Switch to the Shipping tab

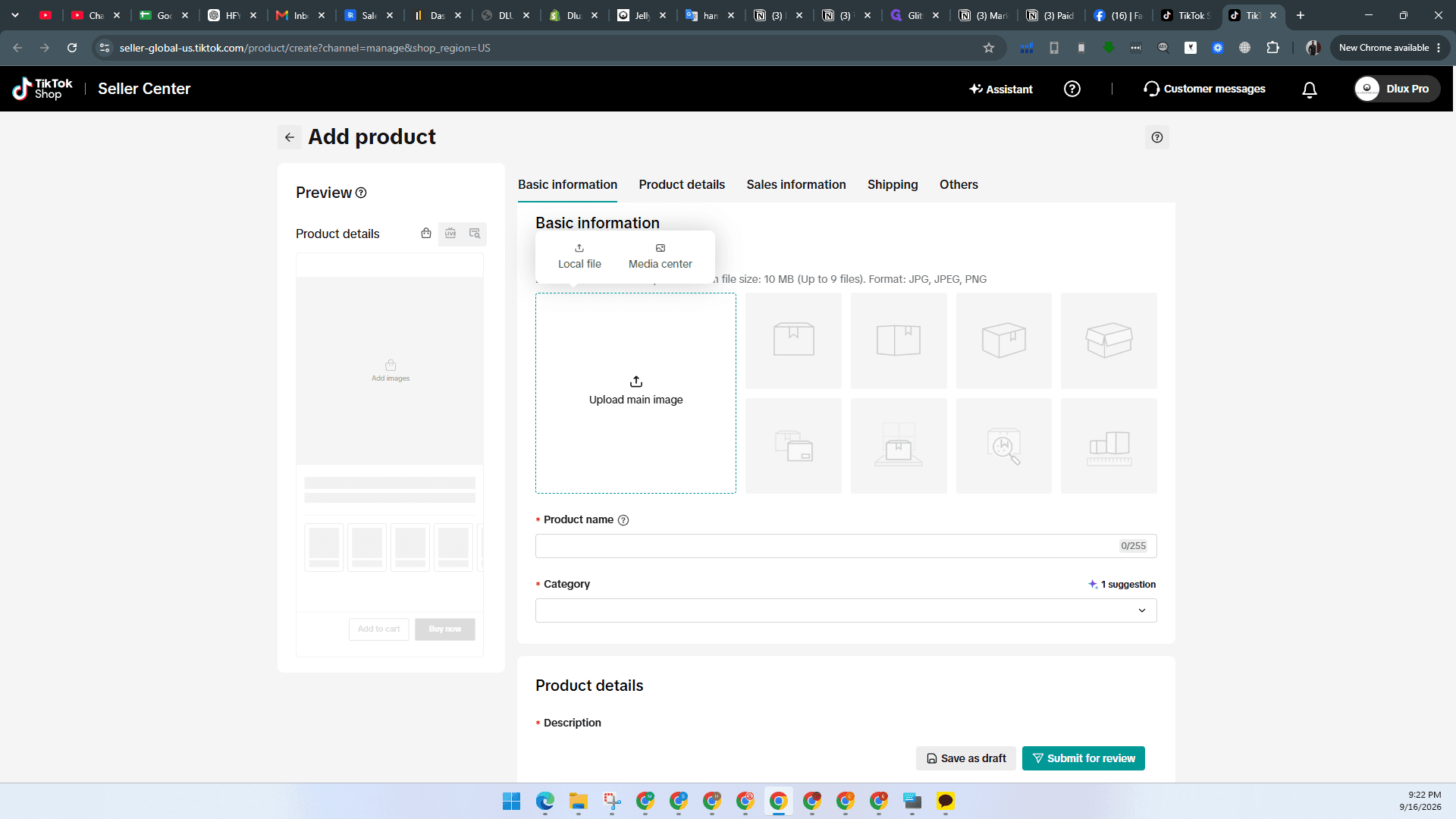(x=892, y=184)
